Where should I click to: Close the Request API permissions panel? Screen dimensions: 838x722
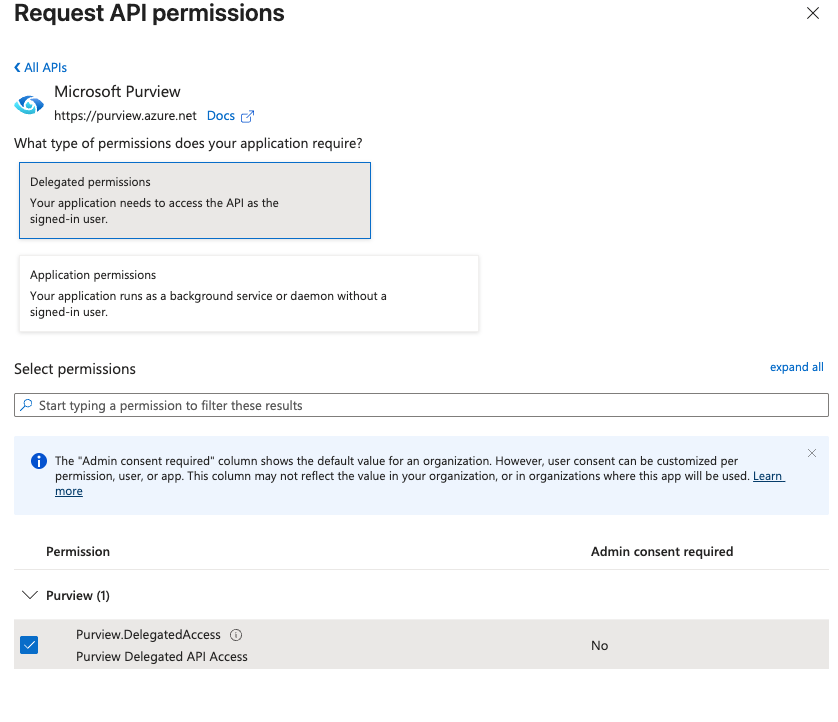(813, 14)
